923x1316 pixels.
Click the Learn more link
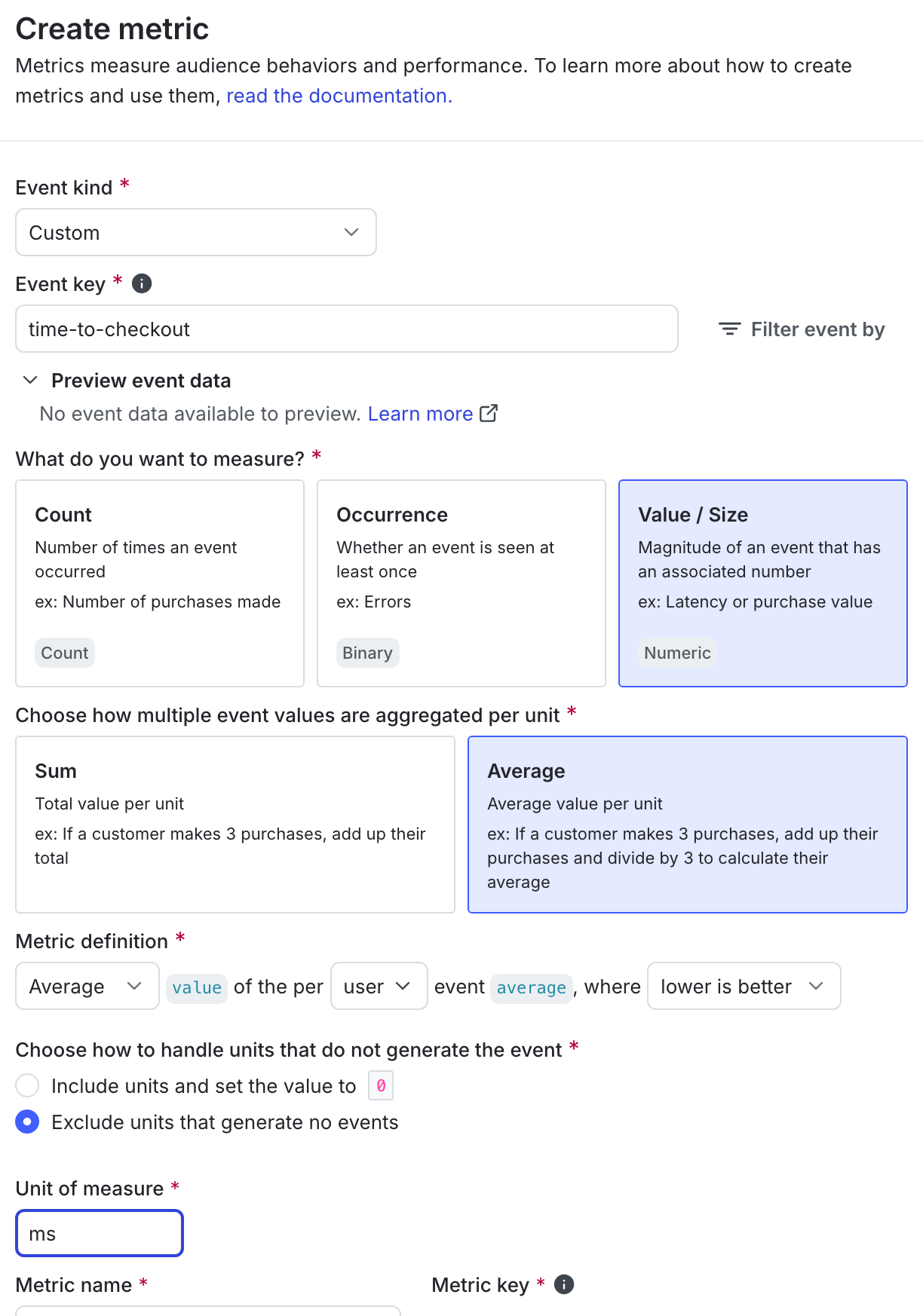pyautogui.click(x=421, y=413)
